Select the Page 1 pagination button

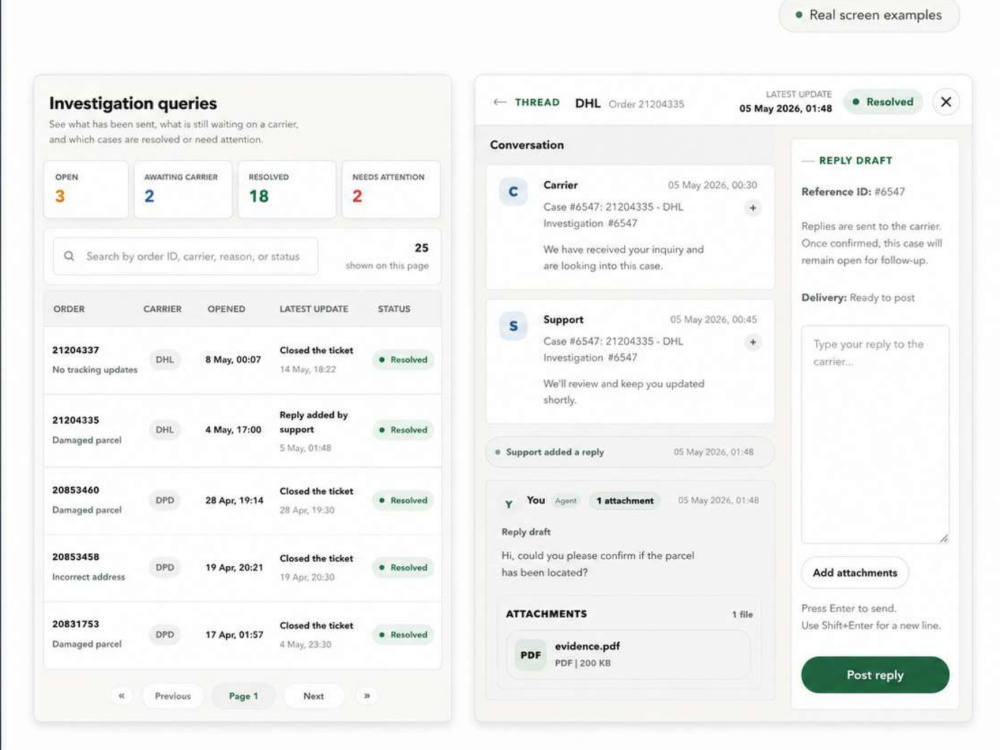point(244,696)
